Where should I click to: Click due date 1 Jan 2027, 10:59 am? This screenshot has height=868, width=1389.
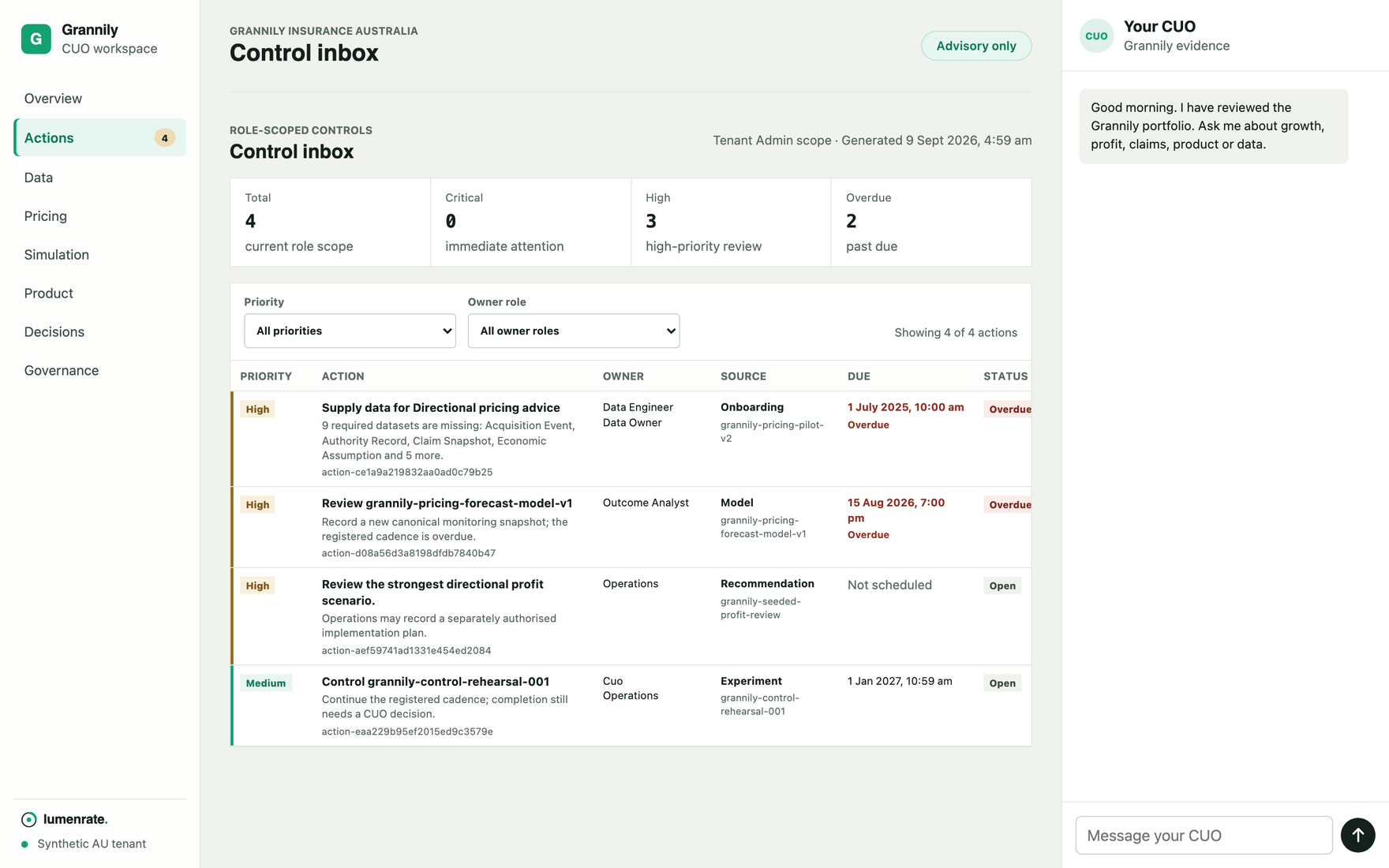click(x=900, y=682)
